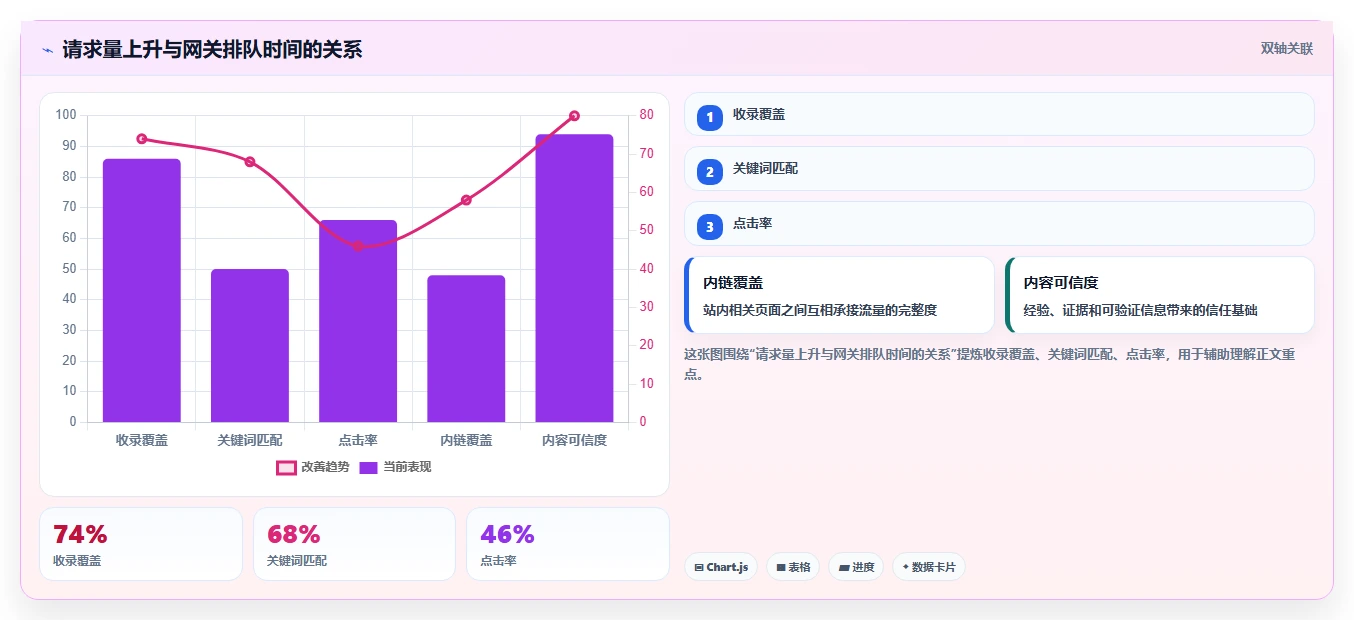The width and height of the screenshot is (1354, 620).
Task: Click the 进度 tag chip
Action: coord(856,567)
